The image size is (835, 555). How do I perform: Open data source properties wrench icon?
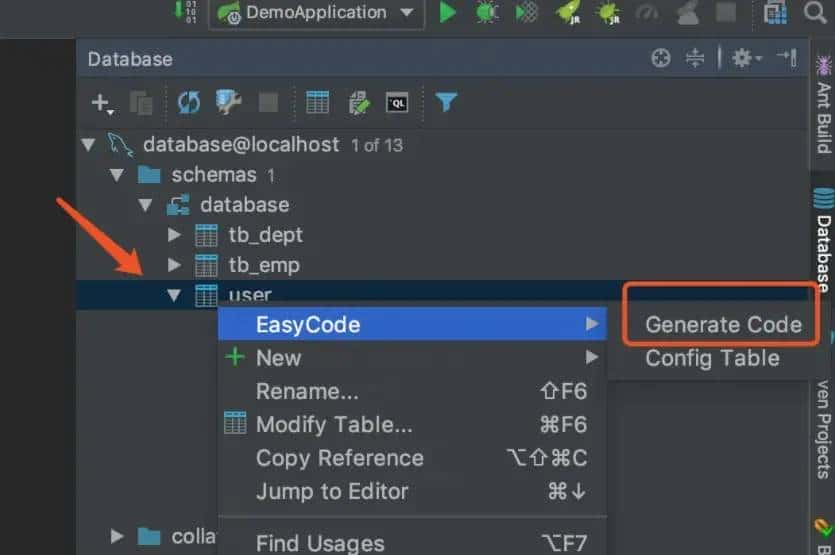(x=228, y=102)
